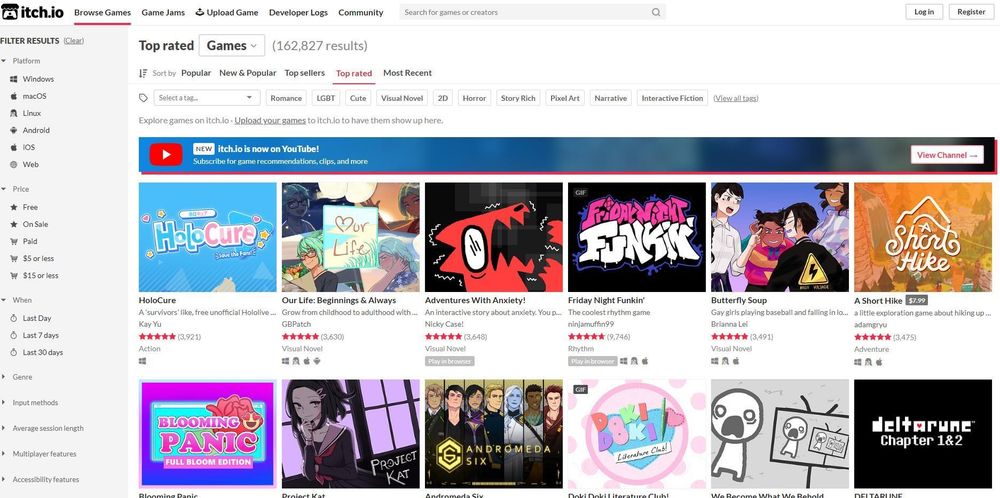Select the LGBT tag
Screen dimensions: 1000x498
(326, 98)
